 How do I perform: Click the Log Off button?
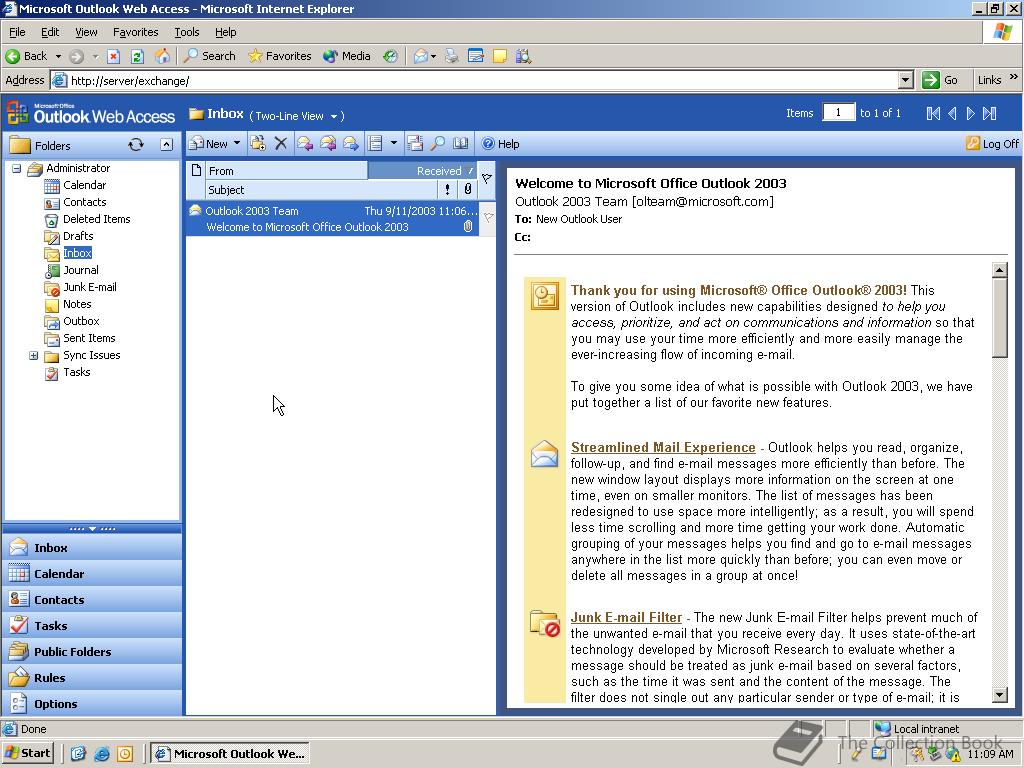click(992, 144)
